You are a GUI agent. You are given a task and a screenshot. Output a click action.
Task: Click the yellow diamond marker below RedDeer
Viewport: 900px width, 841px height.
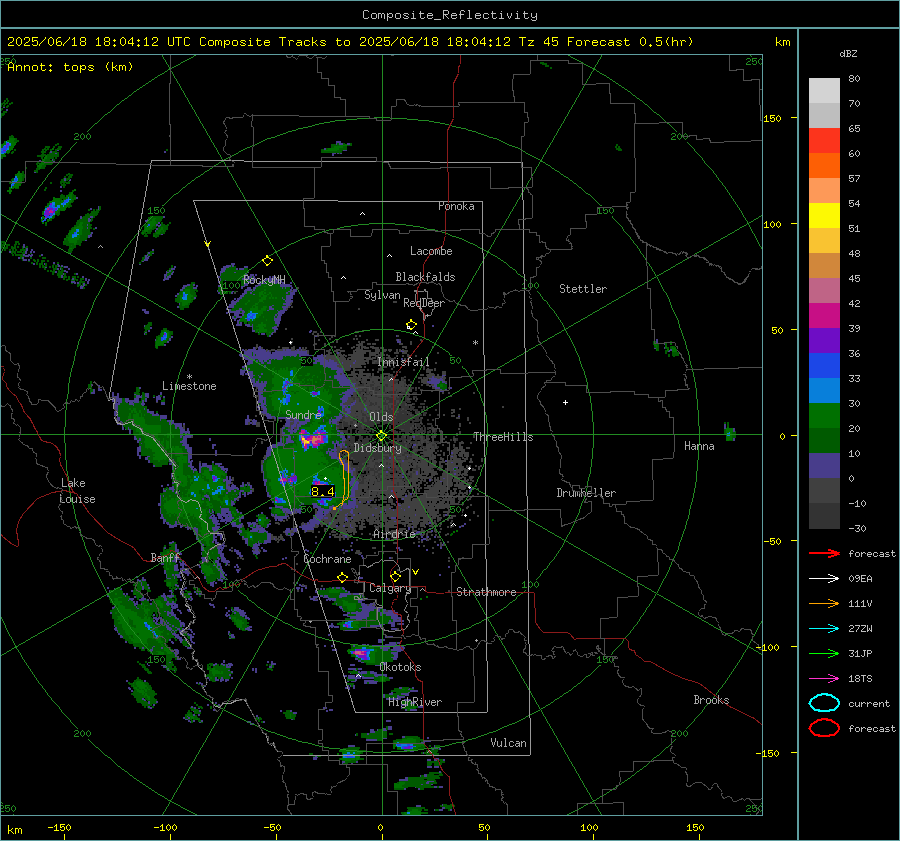tap(411, 325)
